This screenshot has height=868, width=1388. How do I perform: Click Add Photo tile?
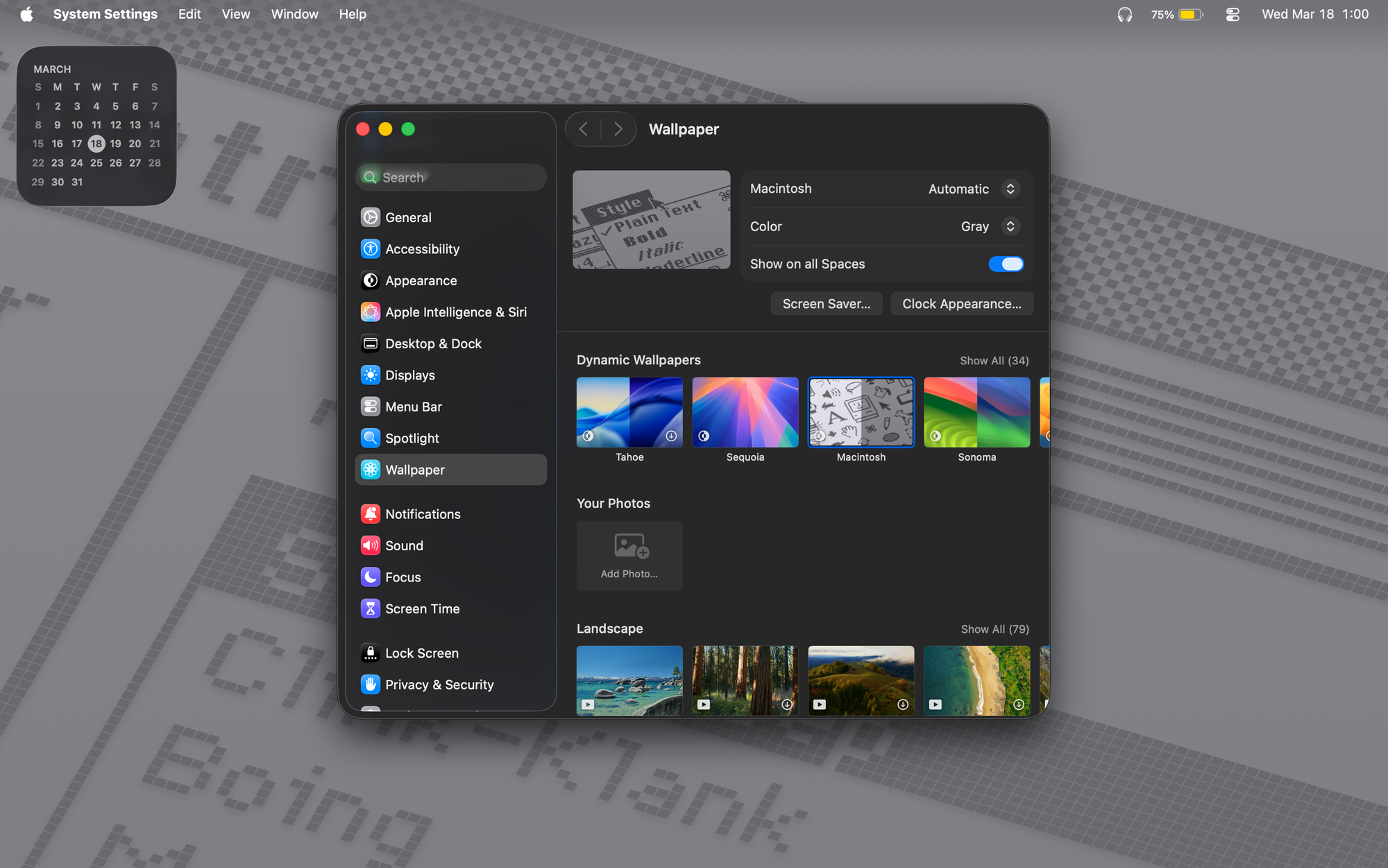[629, 556]
